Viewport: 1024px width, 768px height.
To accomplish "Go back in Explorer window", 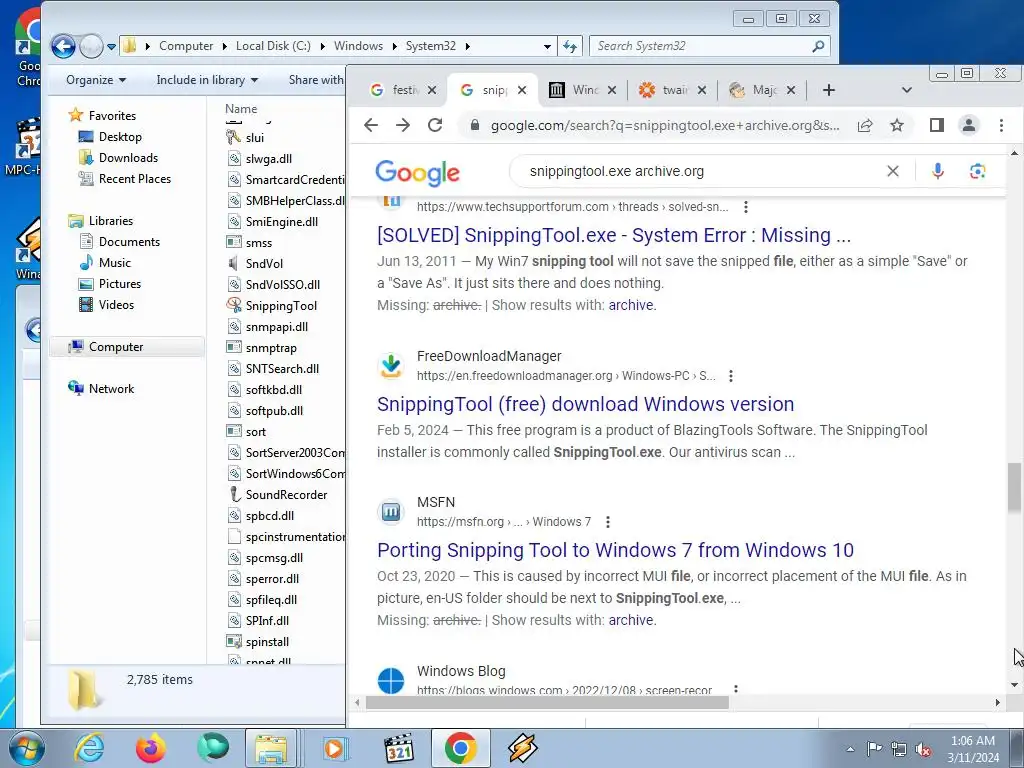I will (x=63, y=46).
